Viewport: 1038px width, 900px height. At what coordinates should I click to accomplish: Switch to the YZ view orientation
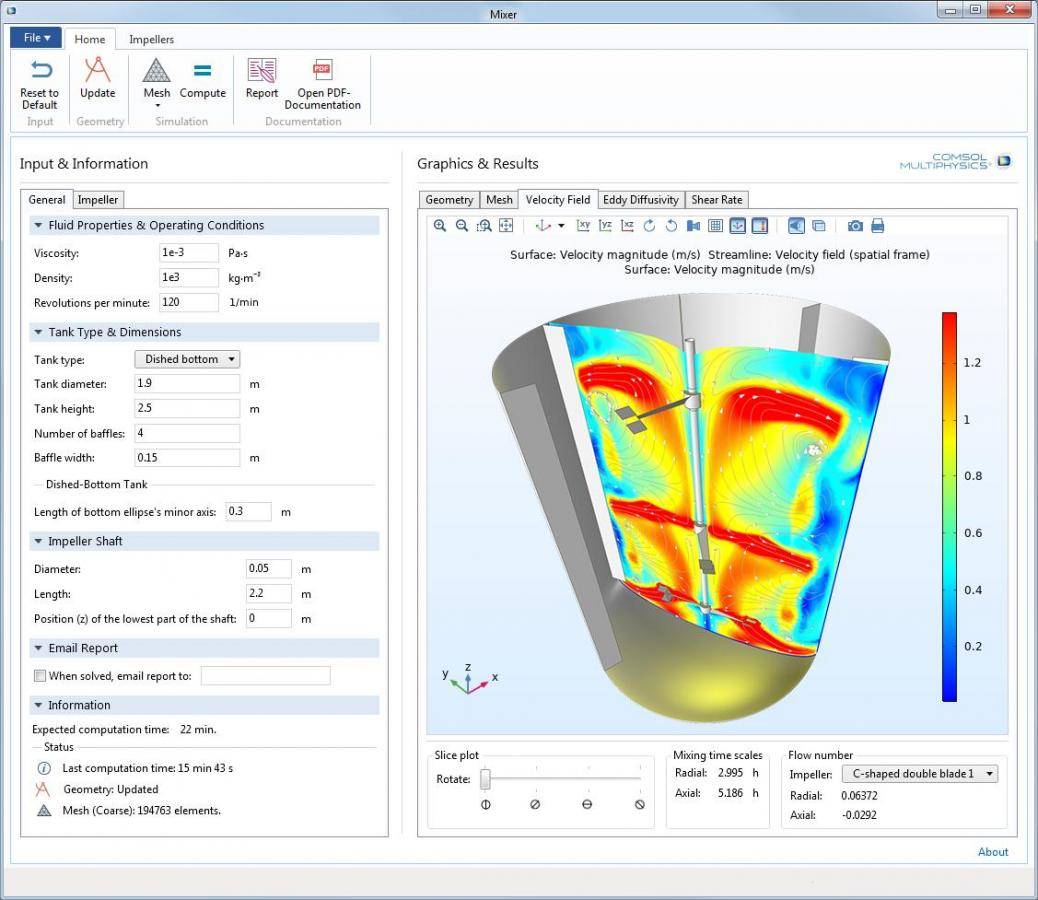coord(604,226)
